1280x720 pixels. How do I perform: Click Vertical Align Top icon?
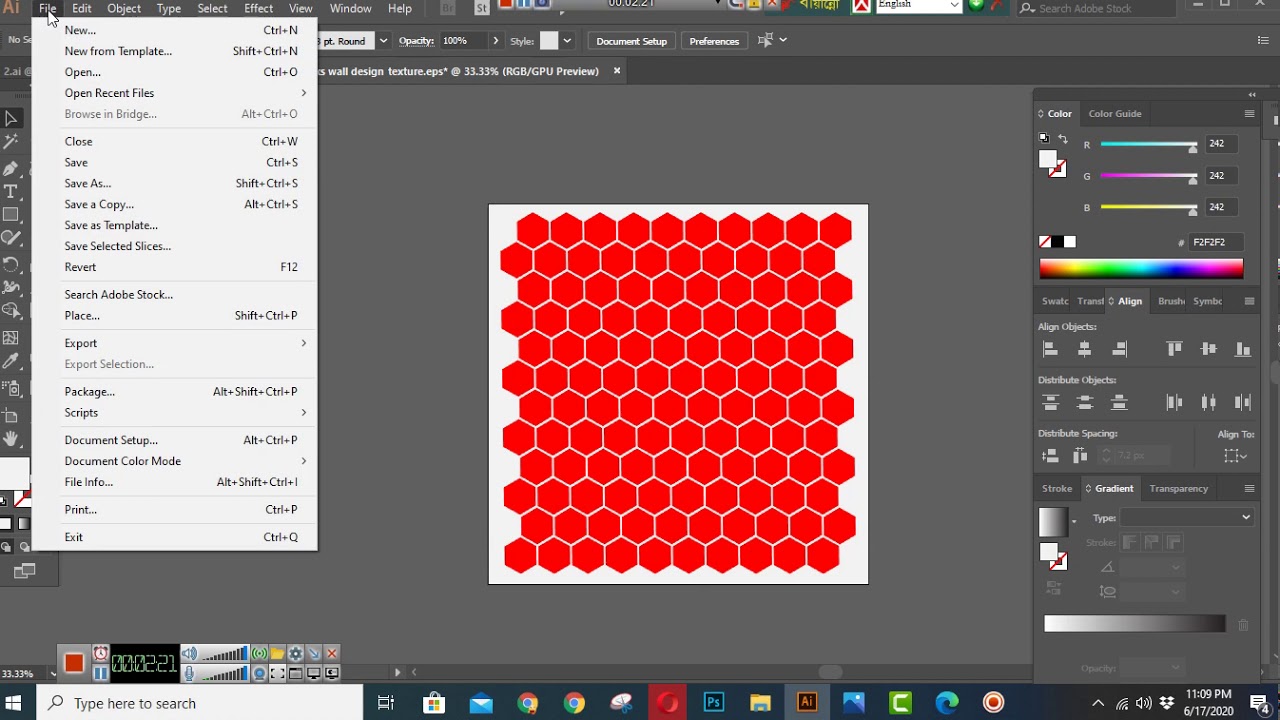1174,349
